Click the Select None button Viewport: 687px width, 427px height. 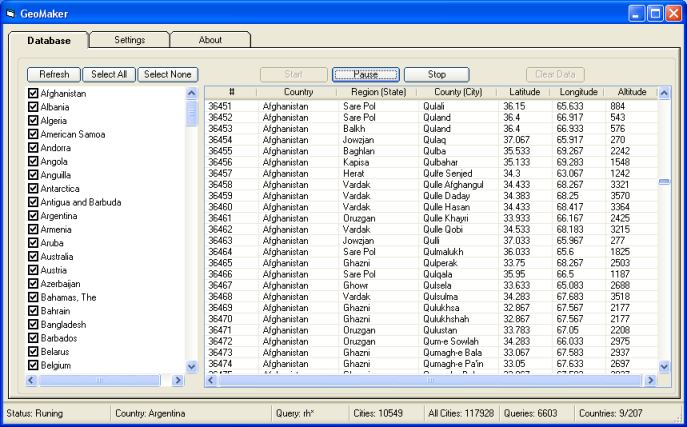pyautogui.click(x=169, y=74)
